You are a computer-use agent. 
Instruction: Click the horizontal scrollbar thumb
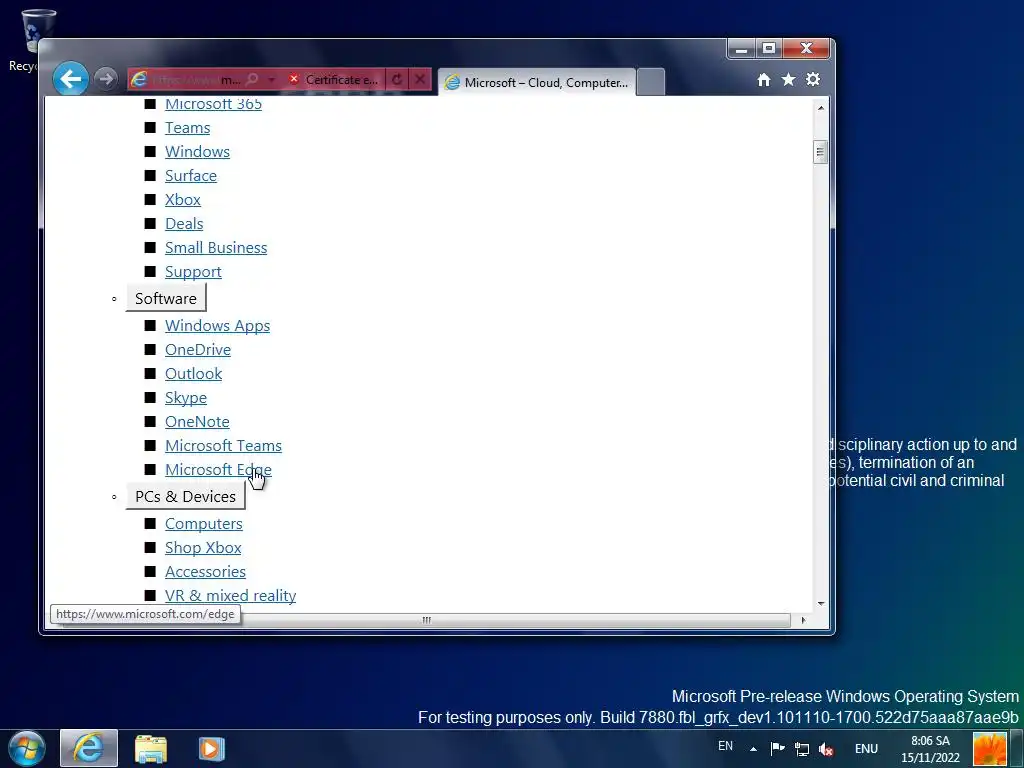(426, 620)
